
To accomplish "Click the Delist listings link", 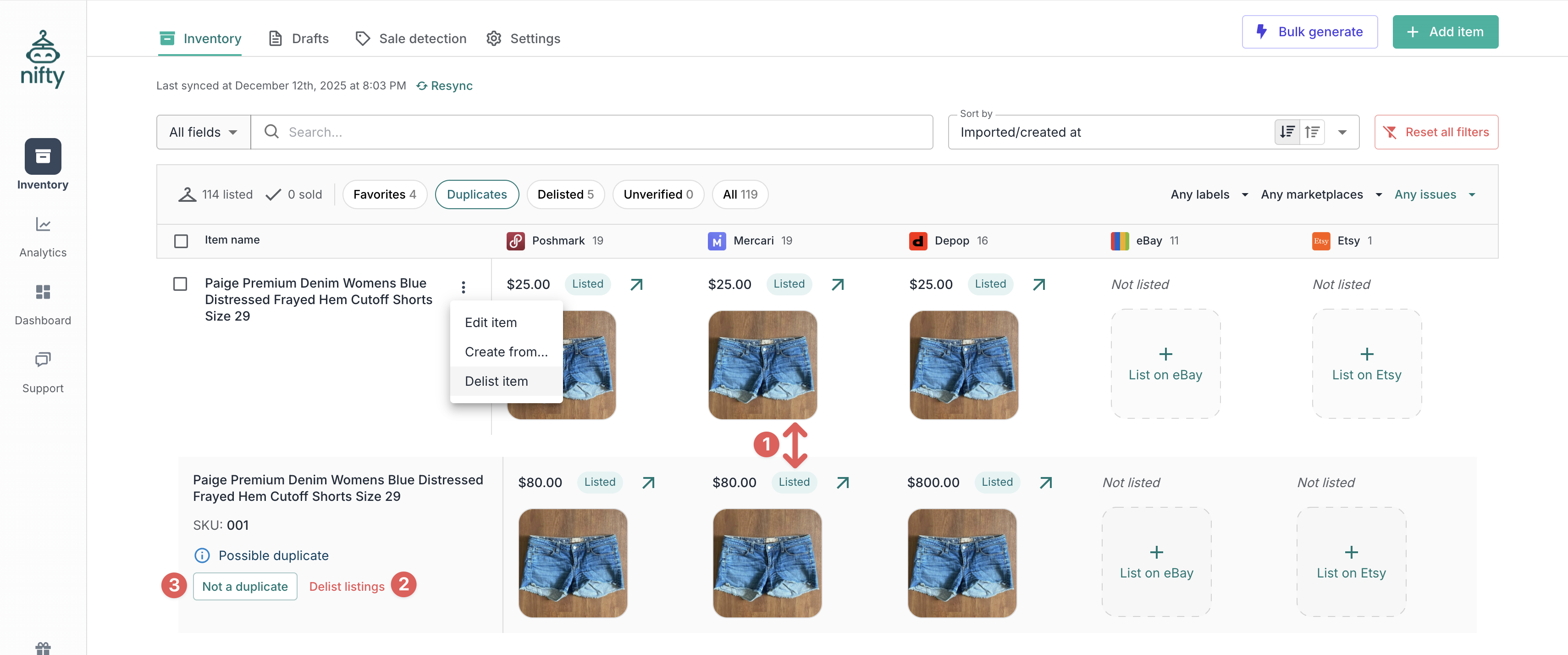I will point(346,587).
